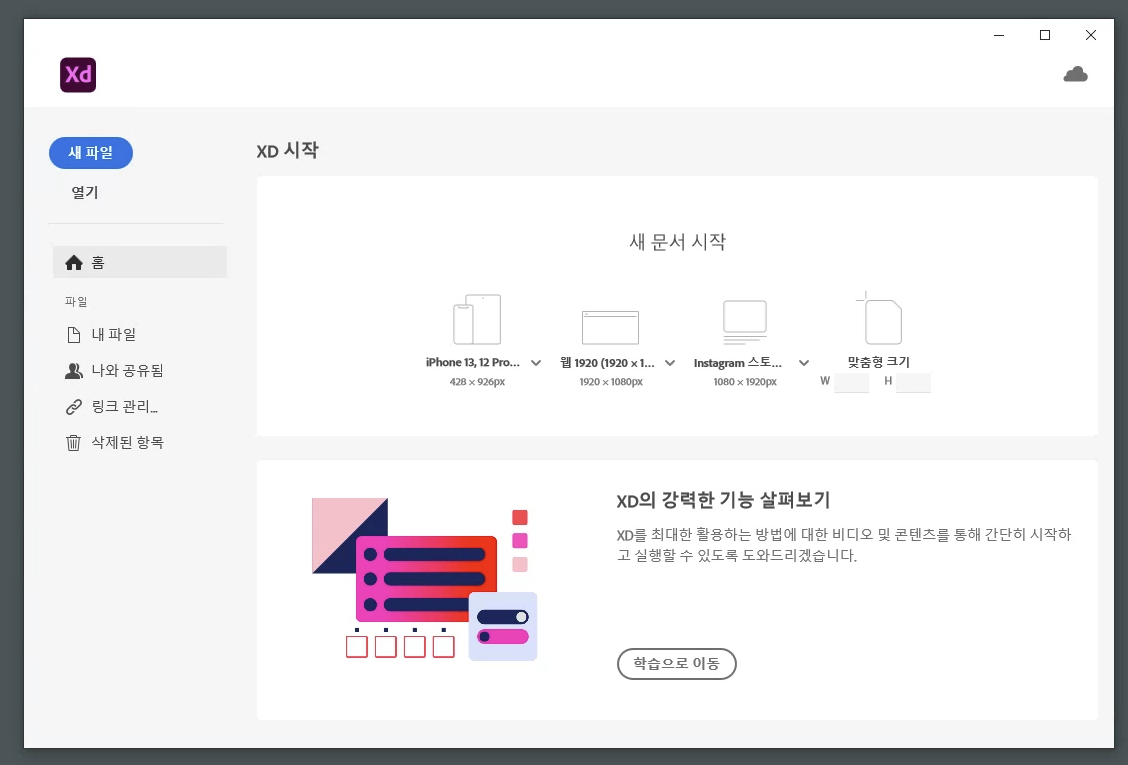The width and height of the screenshot is (1128, 765).
Task: Click the chain link icon beside 링크 관리
Action: point(73,407)
